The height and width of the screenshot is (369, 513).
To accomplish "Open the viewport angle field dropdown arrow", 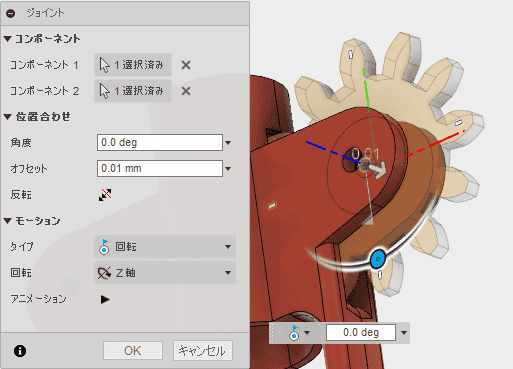I will pyautogui.click(x=404, y=333).
